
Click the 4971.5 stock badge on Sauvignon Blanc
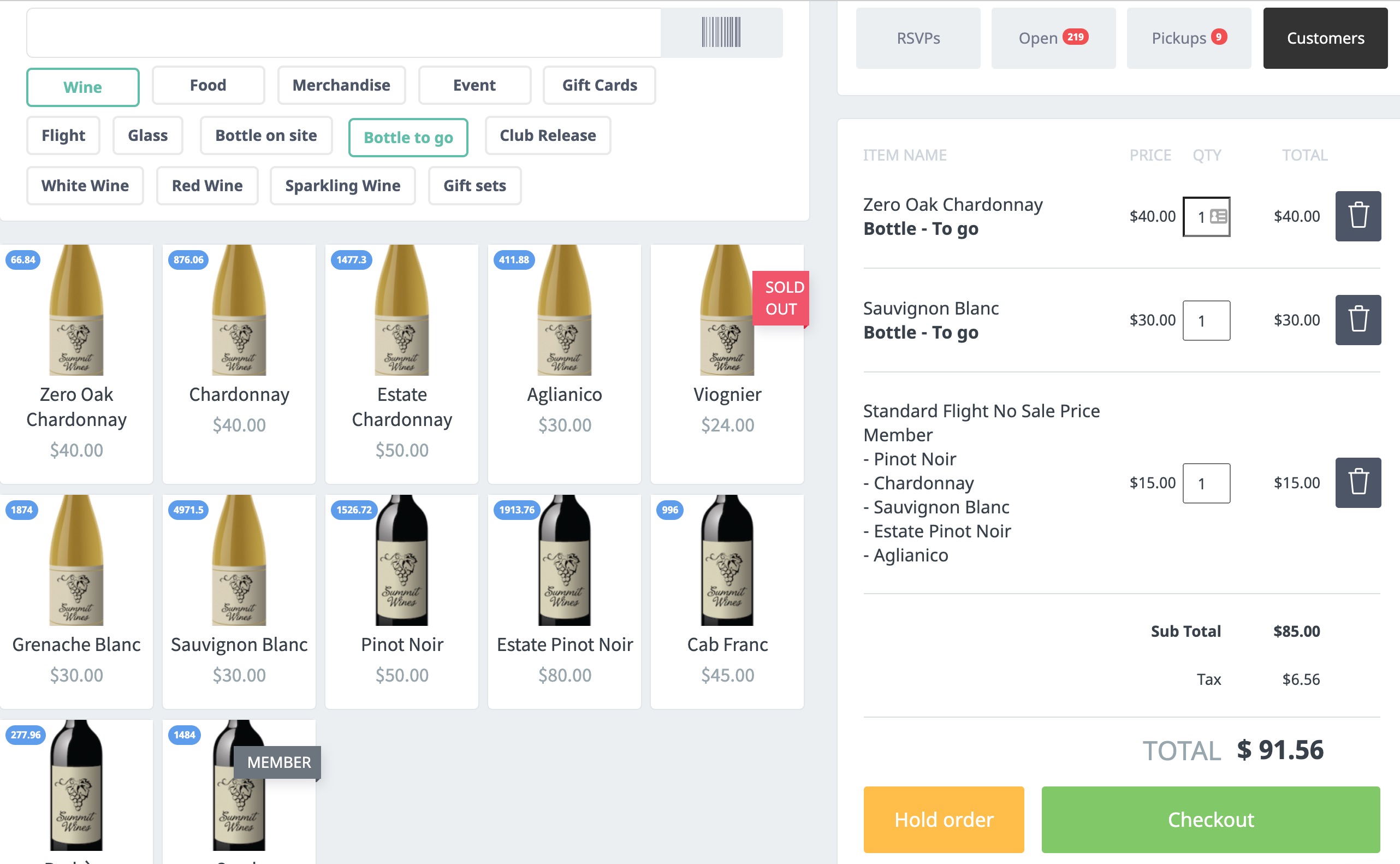pyautogui.click(x=188, y=510)
